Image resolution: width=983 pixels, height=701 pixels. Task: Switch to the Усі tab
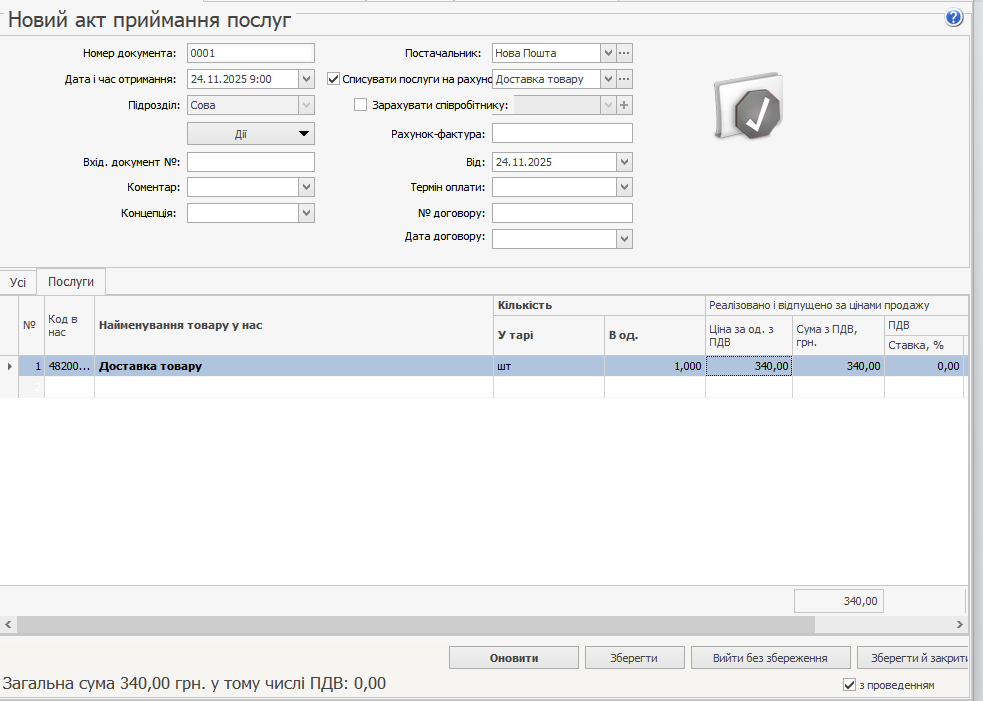[18, 283]
